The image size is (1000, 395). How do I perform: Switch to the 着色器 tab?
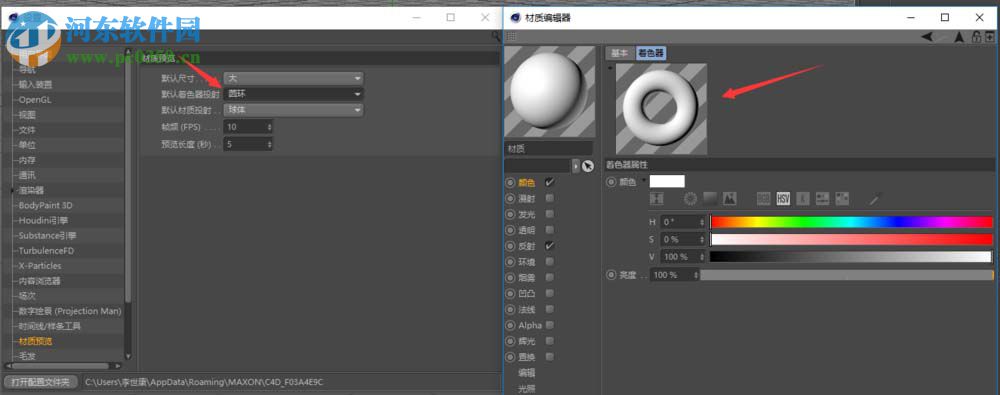(651, 53)
